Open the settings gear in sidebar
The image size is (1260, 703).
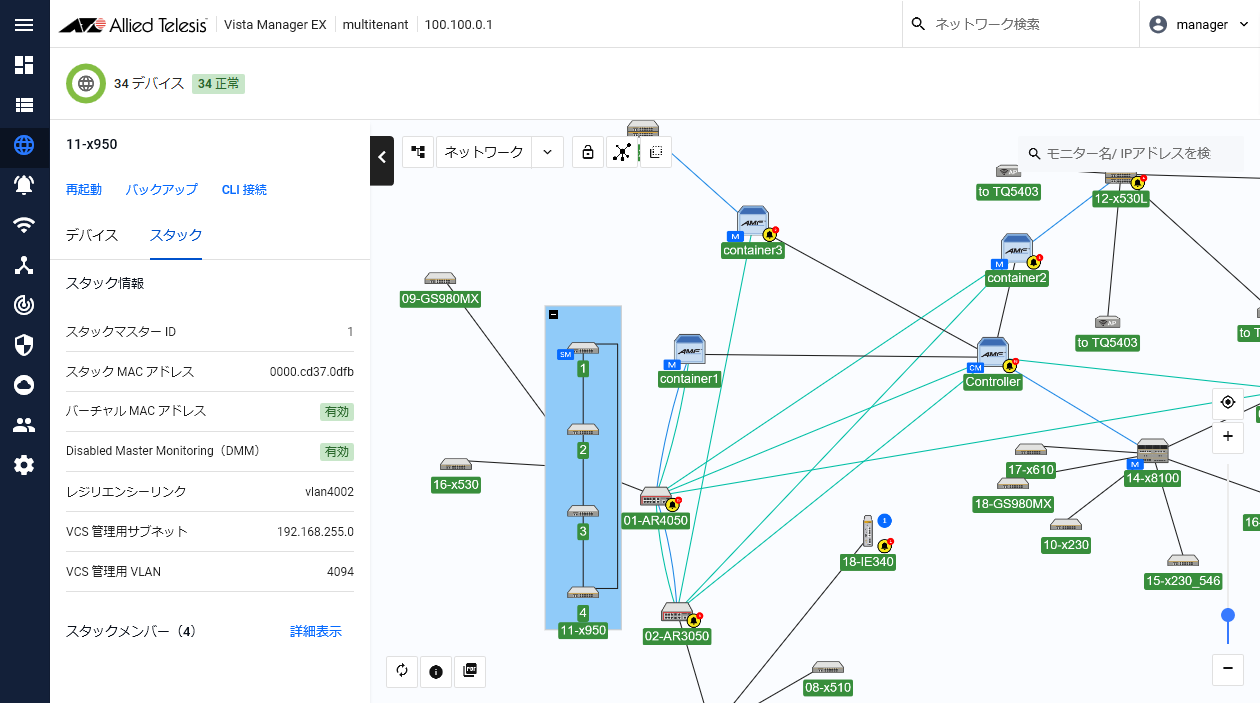pyautogui.click(x=24, y=465)
